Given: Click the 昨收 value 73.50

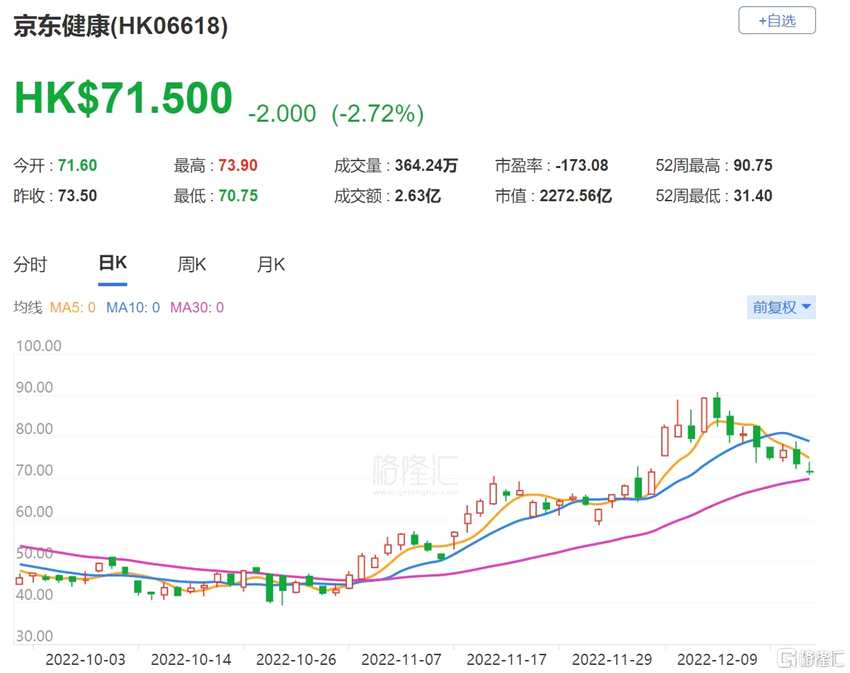Looking at the screenshot, I should (x=78, y=196).
